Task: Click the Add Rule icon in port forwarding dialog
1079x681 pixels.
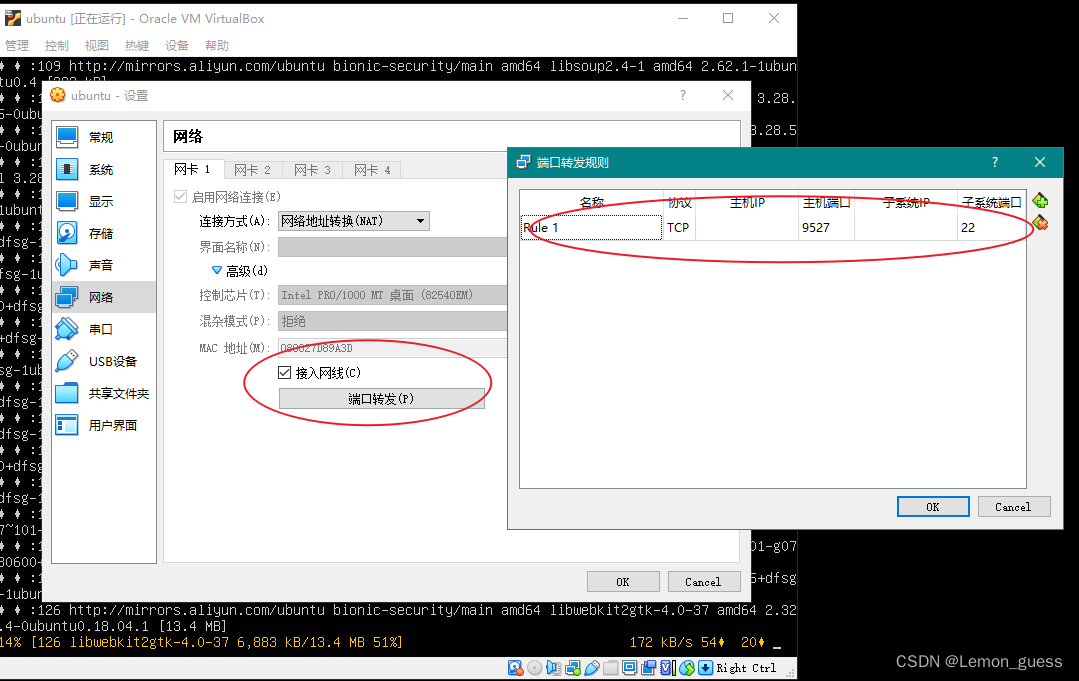Action: (1040, 200)
